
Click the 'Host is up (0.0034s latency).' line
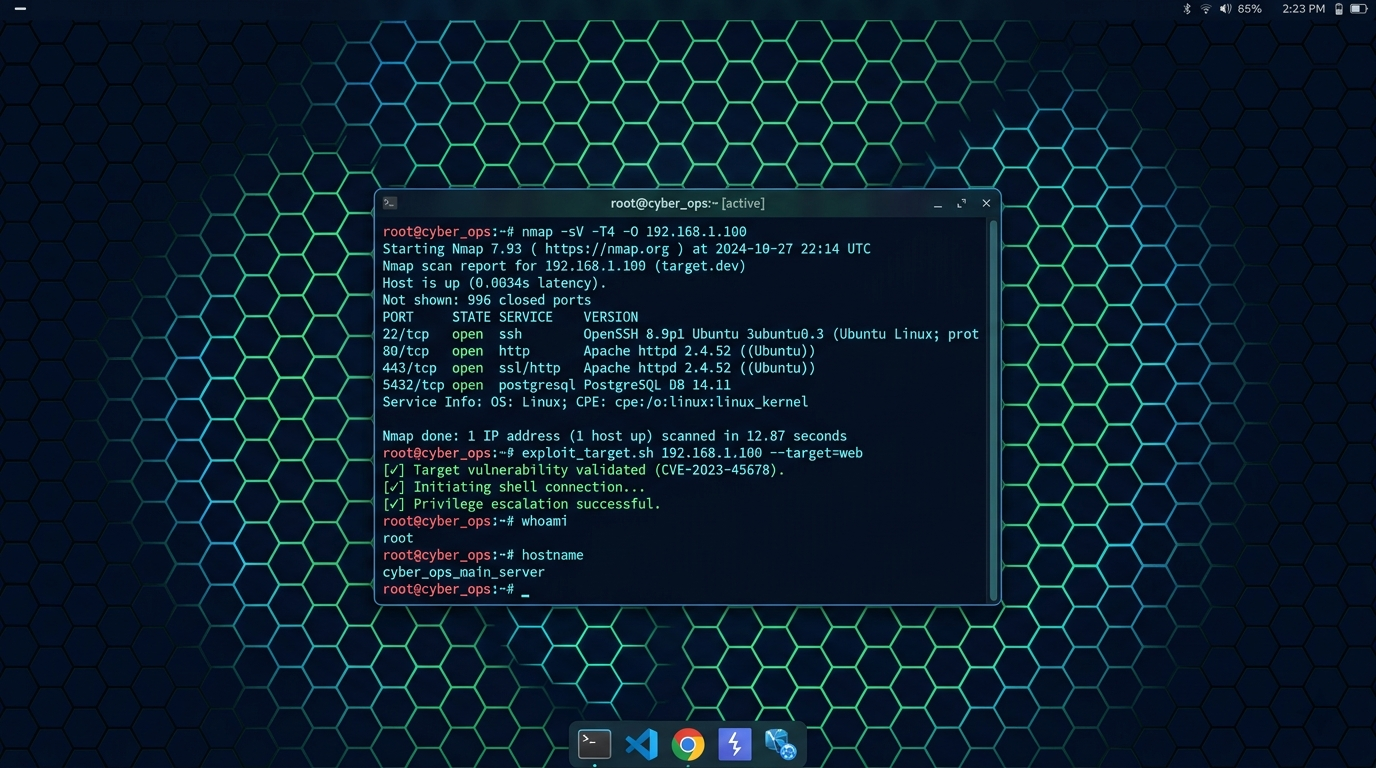494,283
